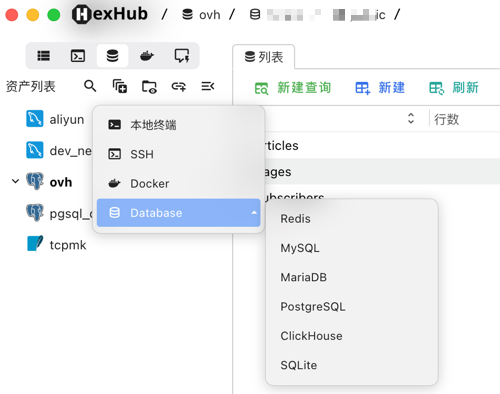The image size is (500, 394).
Task: Select the pgsql connection in asset list
Action: (x=59, y=213)
